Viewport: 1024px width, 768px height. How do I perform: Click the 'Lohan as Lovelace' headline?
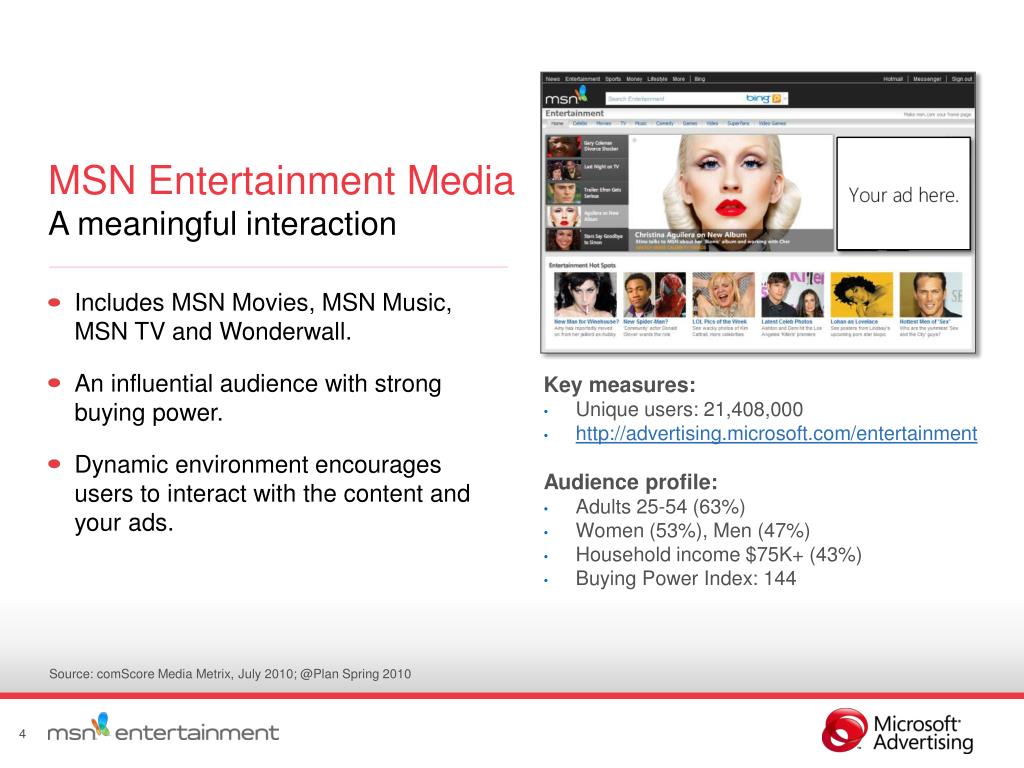pyautogui.click(x=854, y=322)
